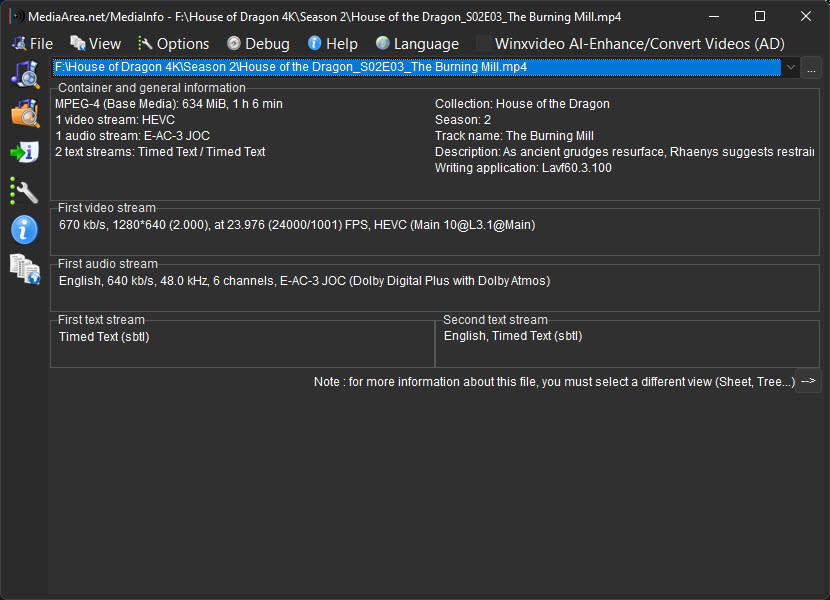Viewport: 830px width, 600px height.
Task: Open the Options menu
Action: click(174, 43)
